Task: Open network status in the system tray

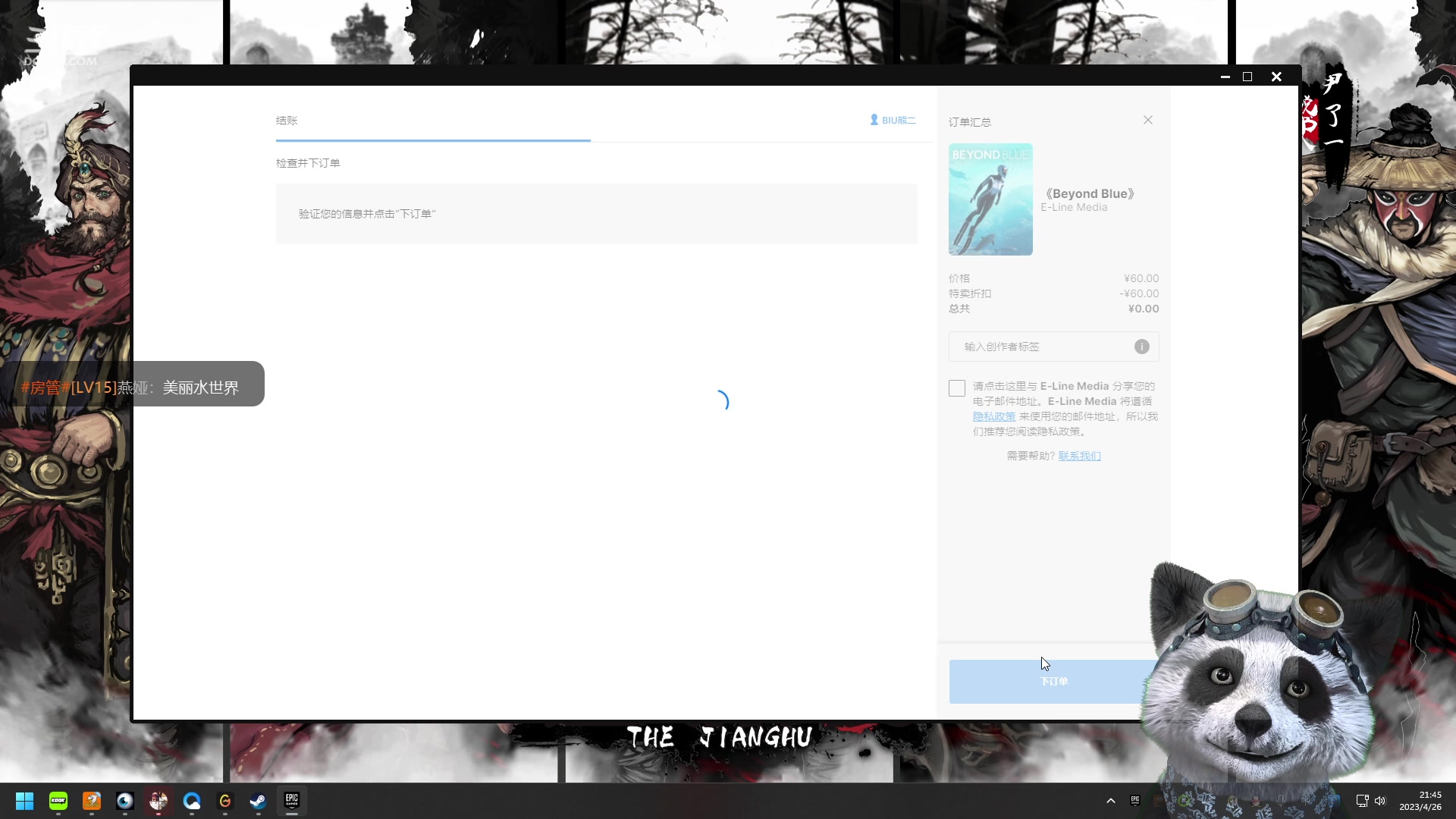Action: click(1362, 801)
